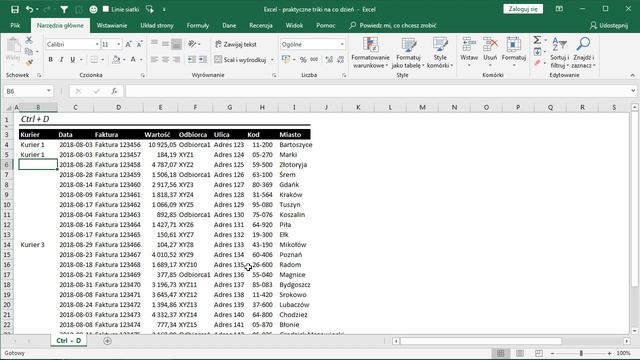Toggle Underline formatting
The width and height of the screenshot is (640, 360).
(x=73, y=60)
